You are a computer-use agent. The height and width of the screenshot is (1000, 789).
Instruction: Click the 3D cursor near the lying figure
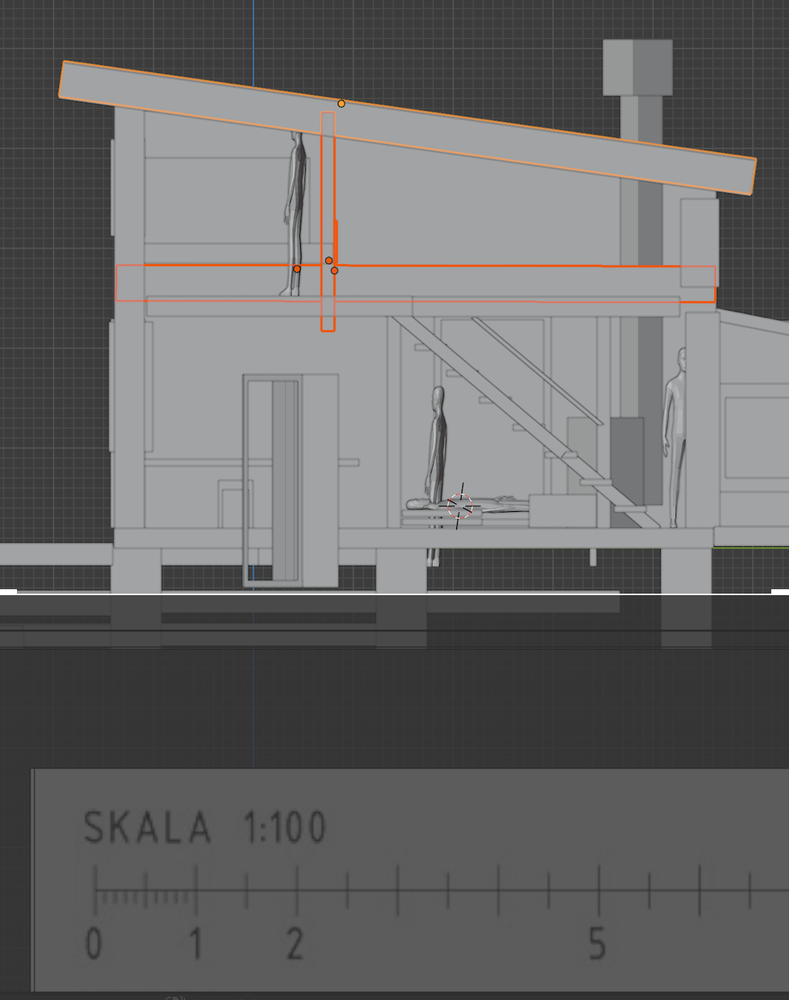461,506
